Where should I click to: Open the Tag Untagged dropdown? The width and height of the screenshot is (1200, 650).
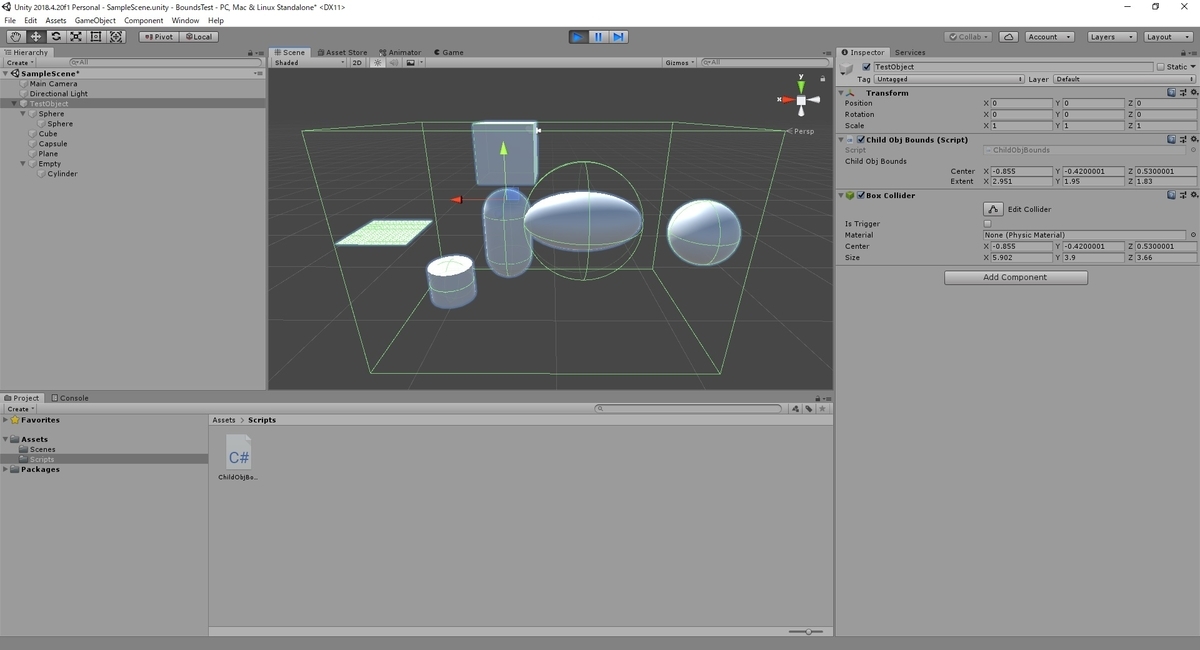[949, 79]
